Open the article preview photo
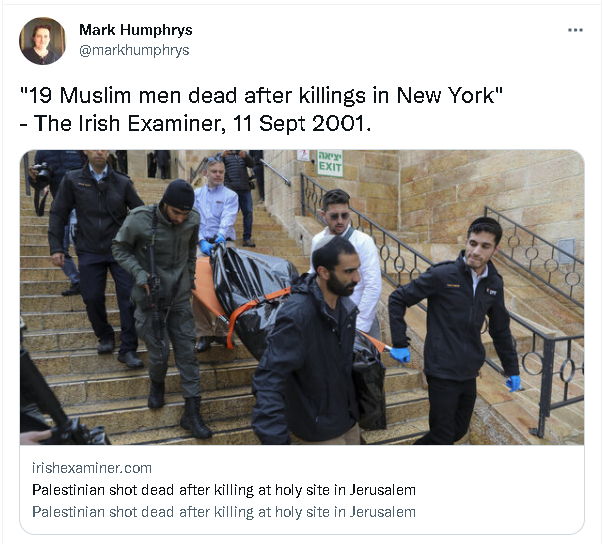The image size is (603, 544). (x=302, y=297)
